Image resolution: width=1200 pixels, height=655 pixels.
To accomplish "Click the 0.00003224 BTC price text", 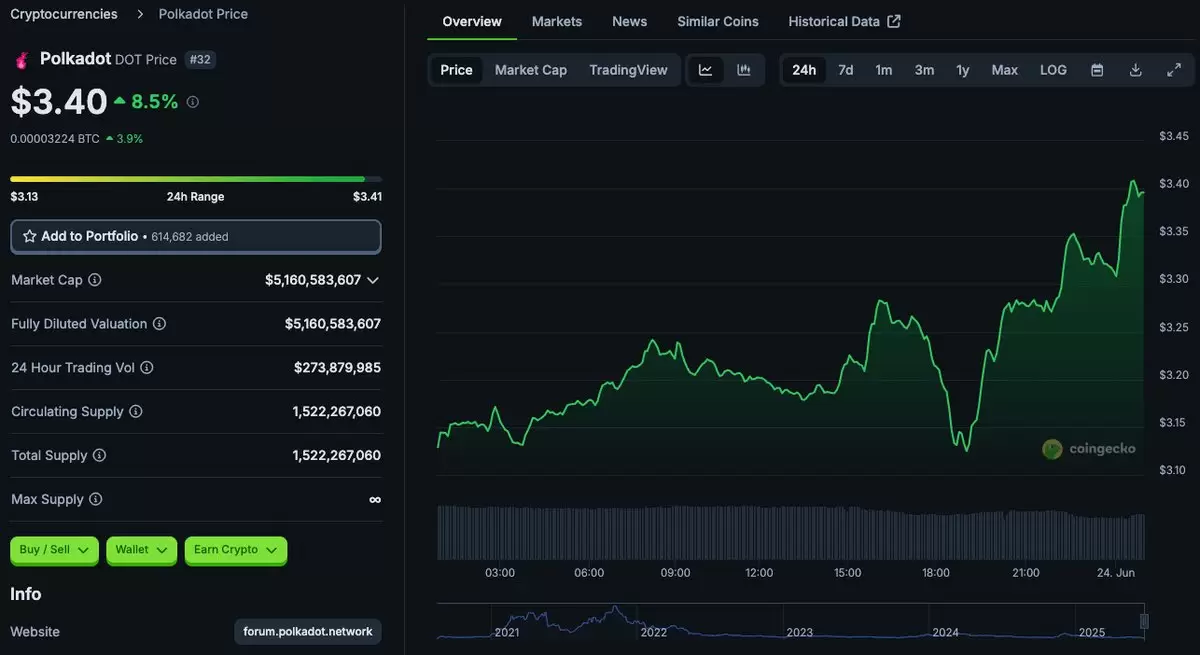I will pos(55,139).
